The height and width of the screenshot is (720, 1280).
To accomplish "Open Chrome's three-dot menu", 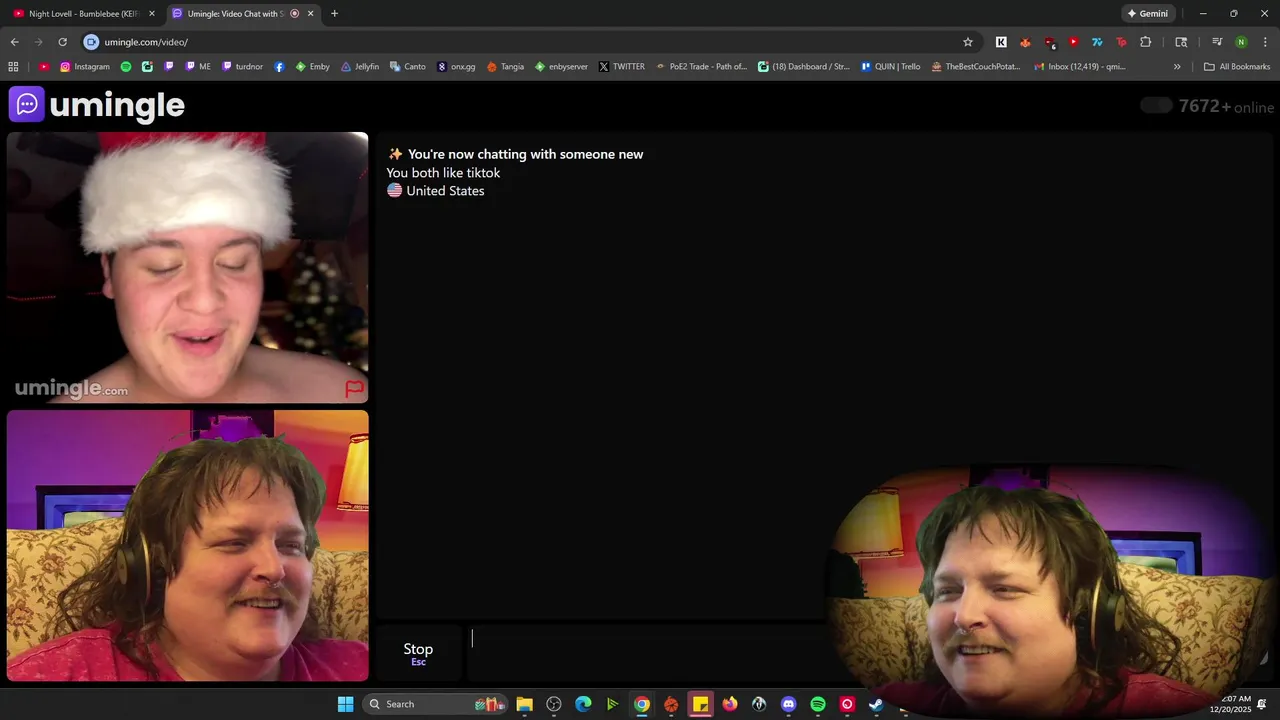I will point(1265,42).
